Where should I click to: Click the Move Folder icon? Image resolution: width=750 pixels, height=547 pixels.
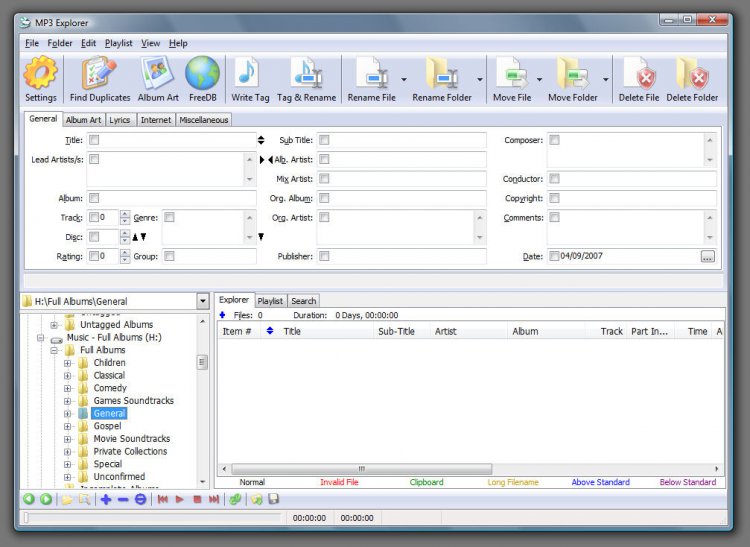coord(573,73)
